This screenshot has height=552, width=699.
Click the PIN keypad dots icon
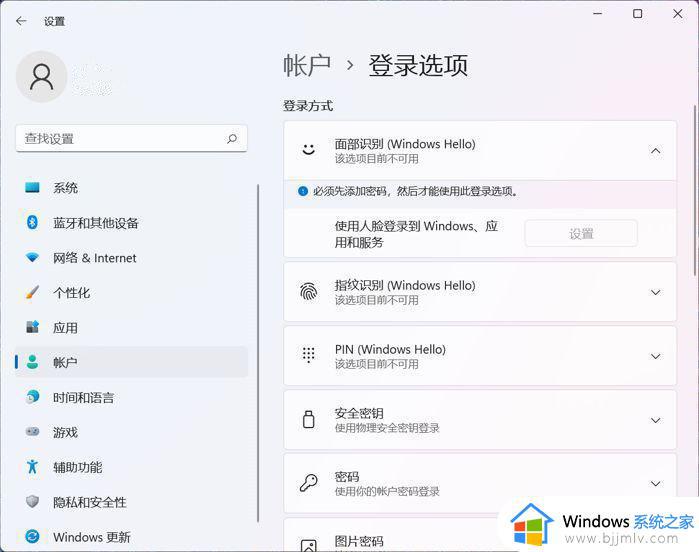308,355
